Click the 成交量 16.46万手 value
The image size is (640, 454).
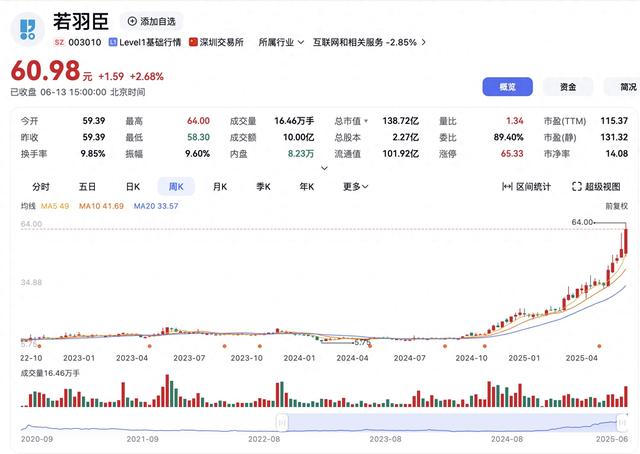point(294,121)
